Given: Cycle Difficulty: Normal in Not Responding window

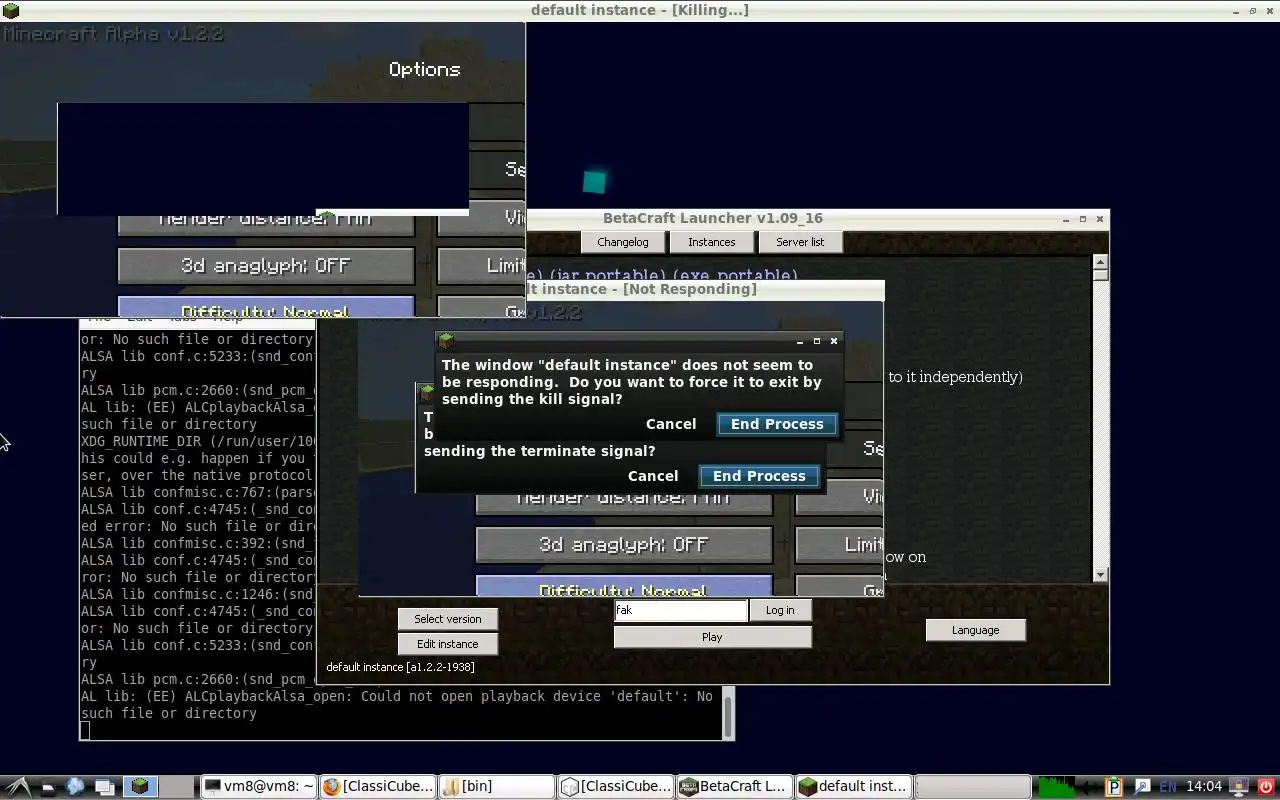Looking at the screenshot, I should pyautogui.click(x=624, y=586).
